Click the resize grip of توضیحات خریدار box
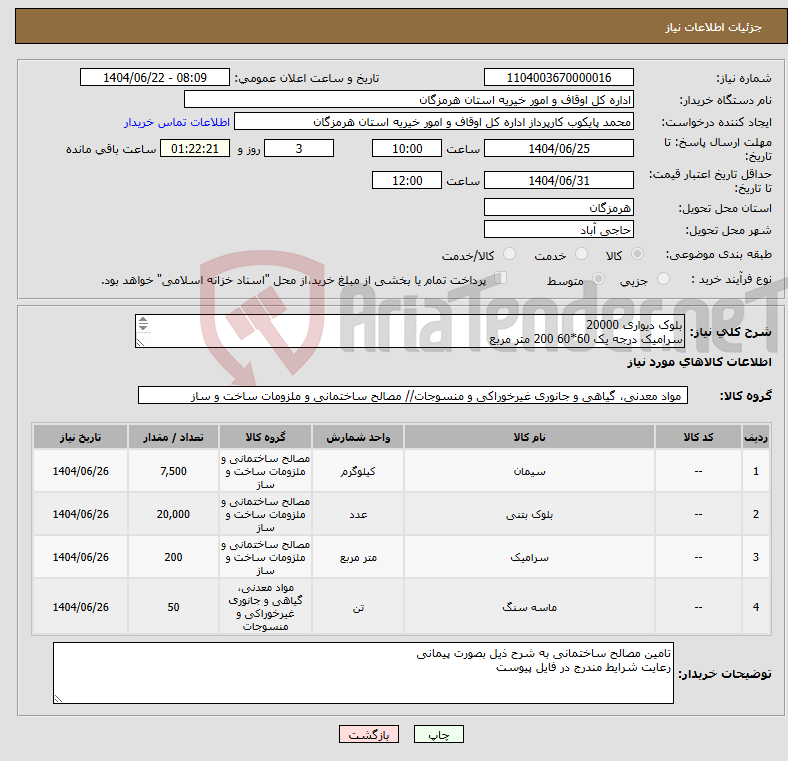 point(58,698)
